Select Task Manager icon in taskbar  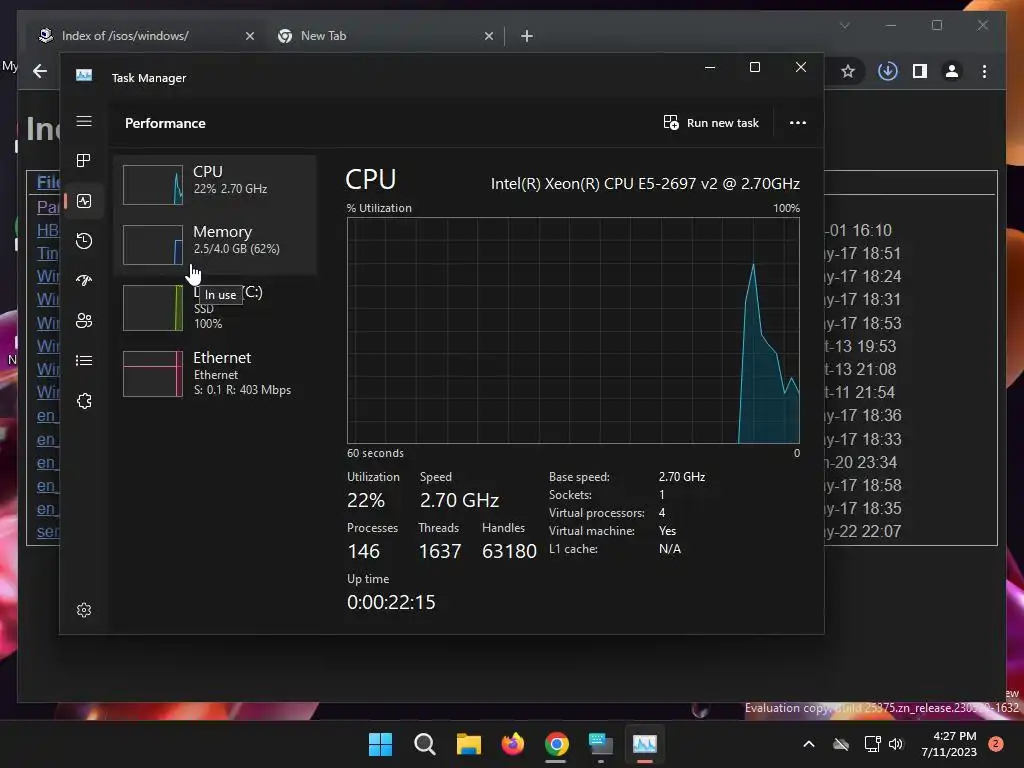[645, 744]
